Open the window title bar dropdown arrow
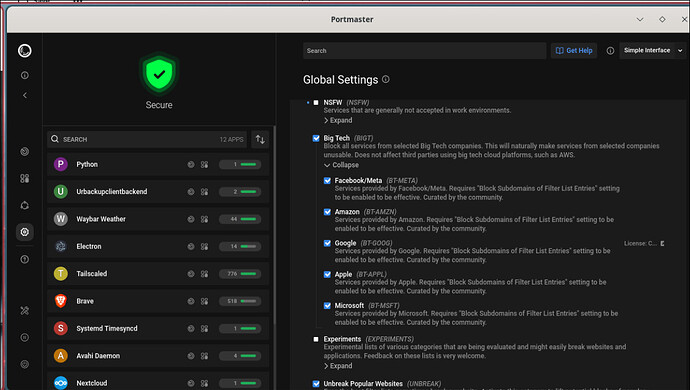 coord(640,19)
